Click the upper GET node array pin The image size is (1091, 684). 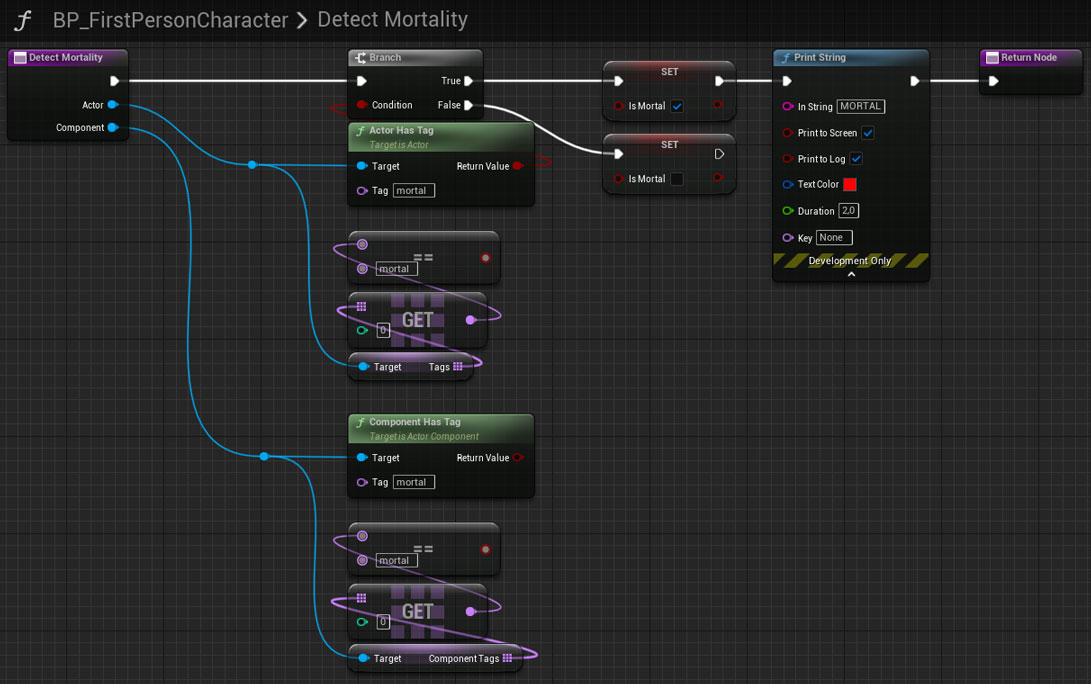coord(361,306)
